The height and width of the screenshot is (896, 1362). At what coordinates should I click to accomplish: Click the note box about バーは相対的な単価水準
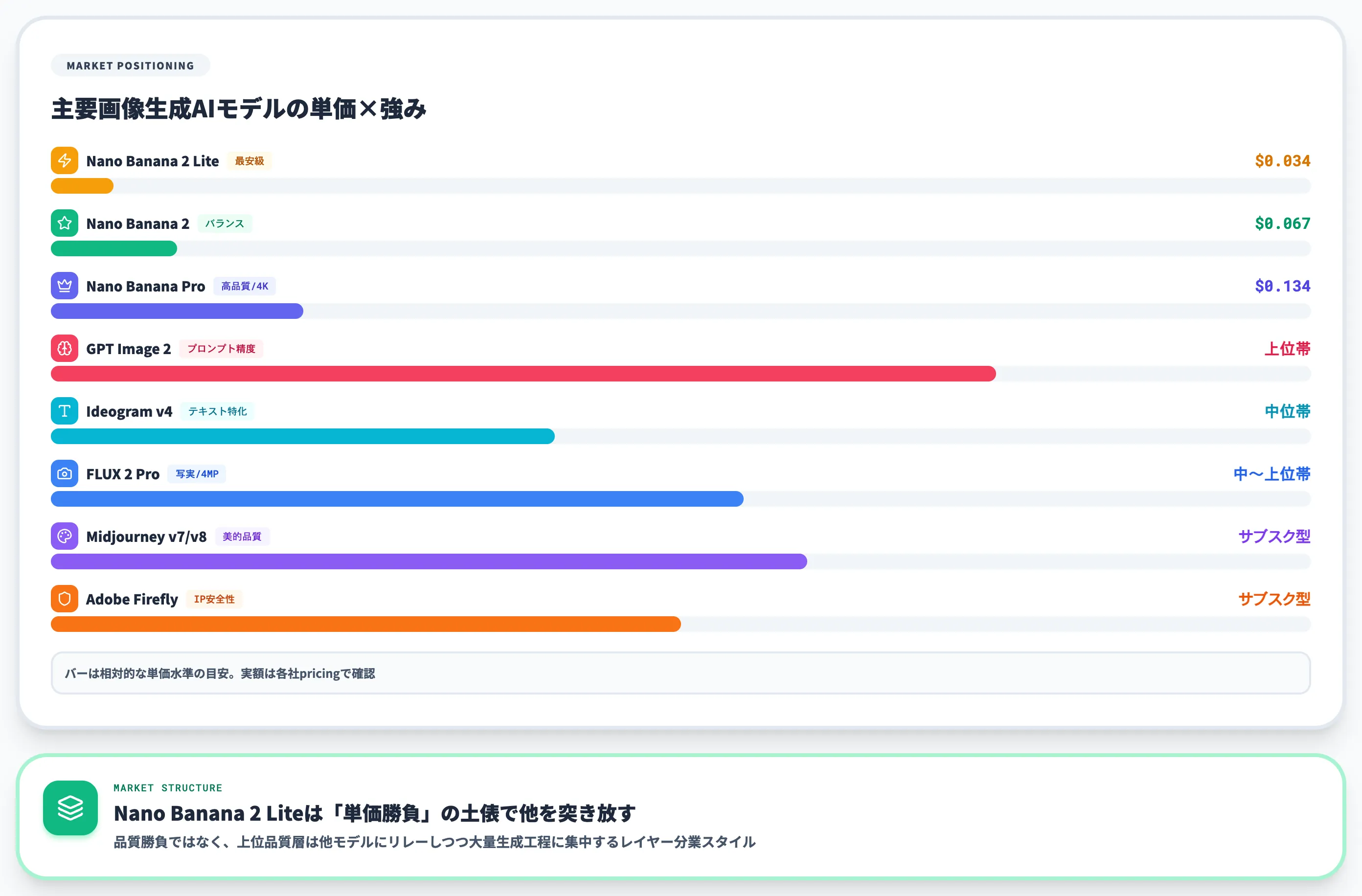click(681, 673)
